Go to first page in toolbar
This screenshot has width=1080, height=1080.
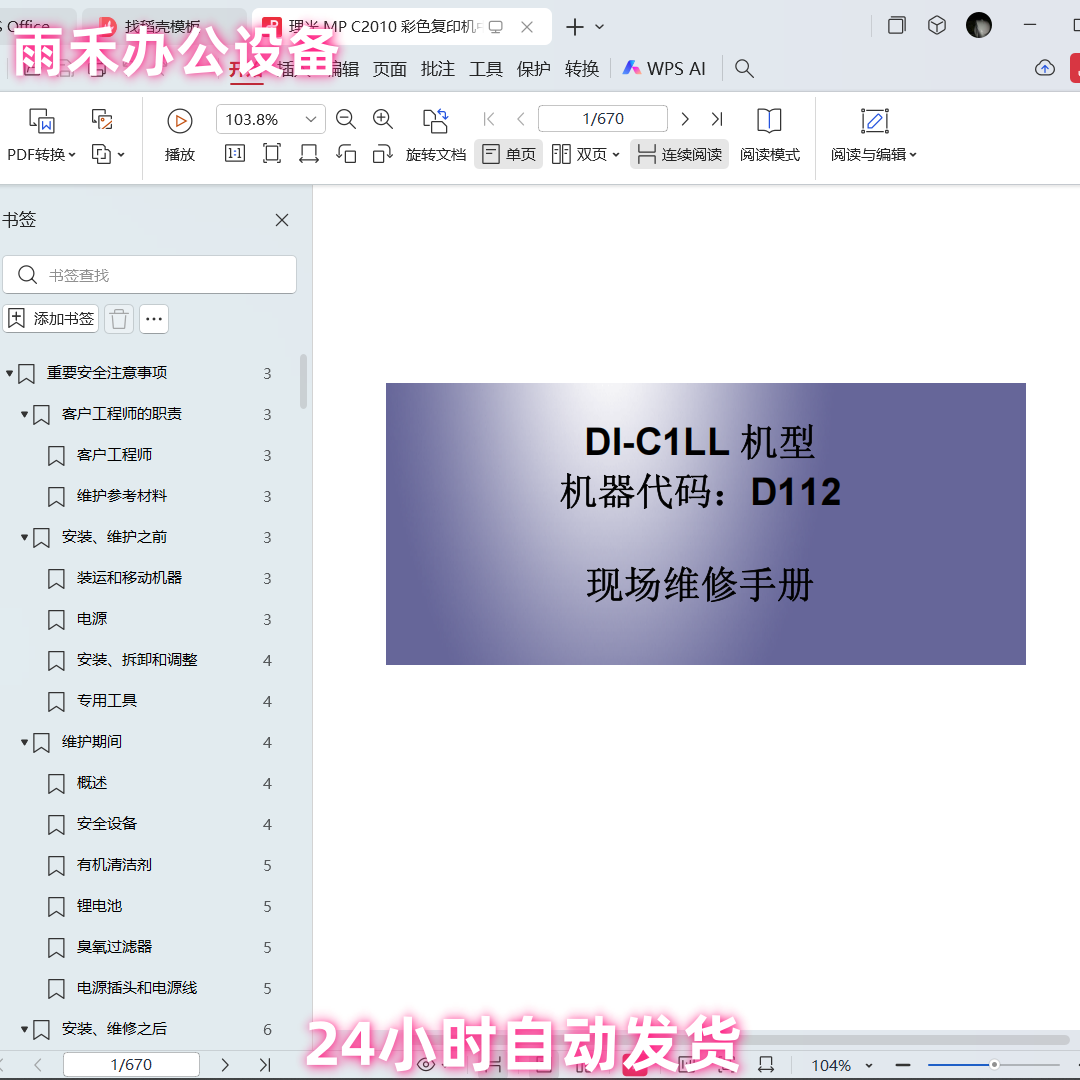tap(489, 119)
